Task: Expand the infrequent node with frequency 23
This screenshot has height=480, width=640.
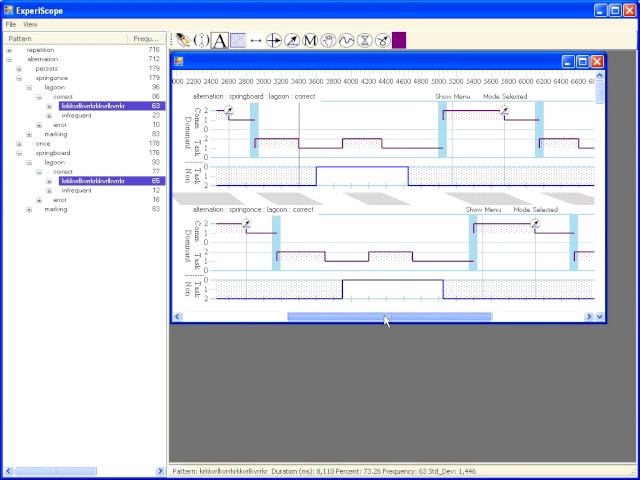Action: [x=49, y=116]
